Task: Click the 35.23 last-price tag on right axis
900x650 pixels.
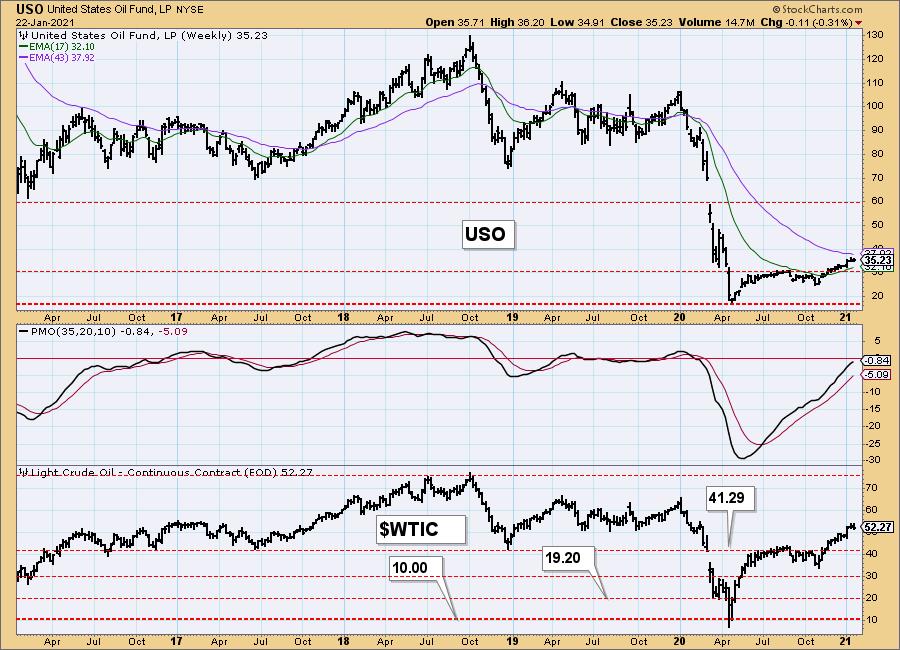Action: click(x=878, y=261)
